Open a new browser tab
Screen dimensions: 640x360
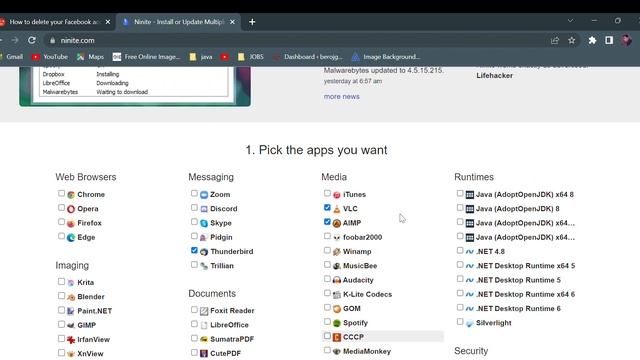pyautogui.click(x=252, y=22)
